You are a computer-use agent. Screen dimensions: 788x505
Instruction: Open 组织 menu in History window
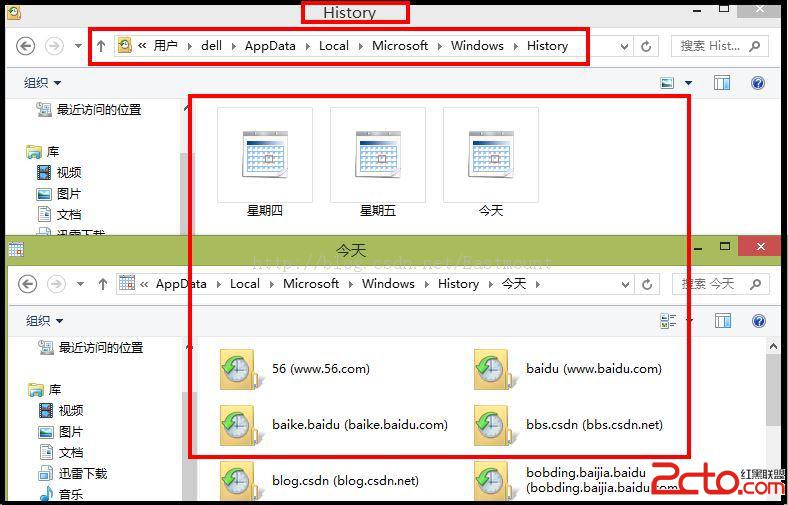point(43,82)
